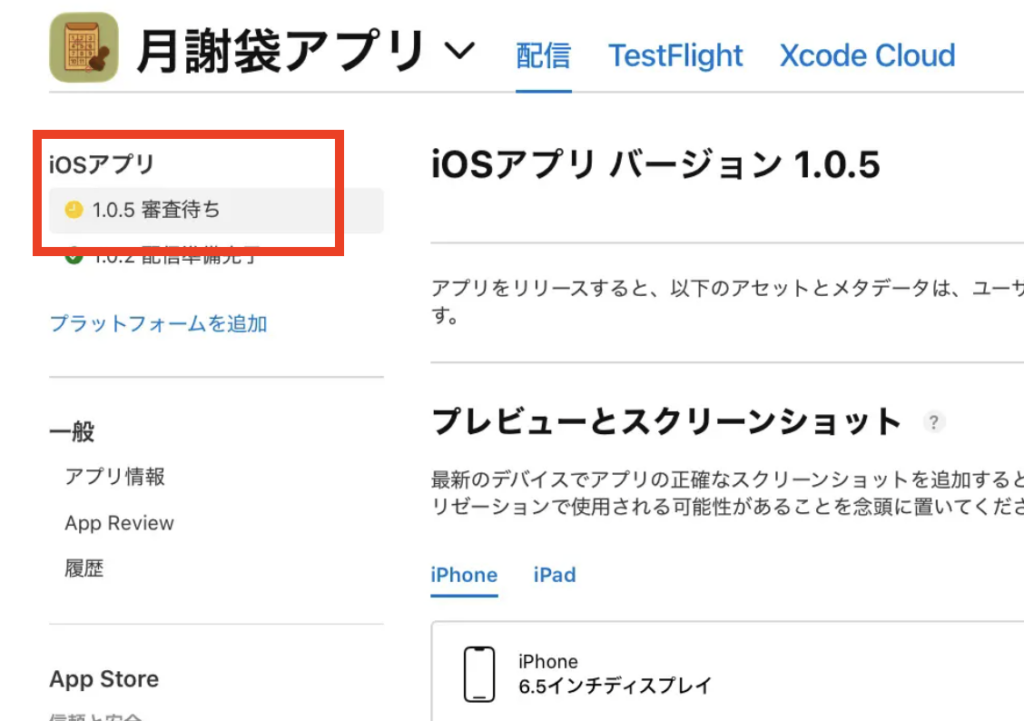The width and height of the screenshot is (1024, 721).
Task: Click the yellow pending-review status icon
Action: click(73, 210)
